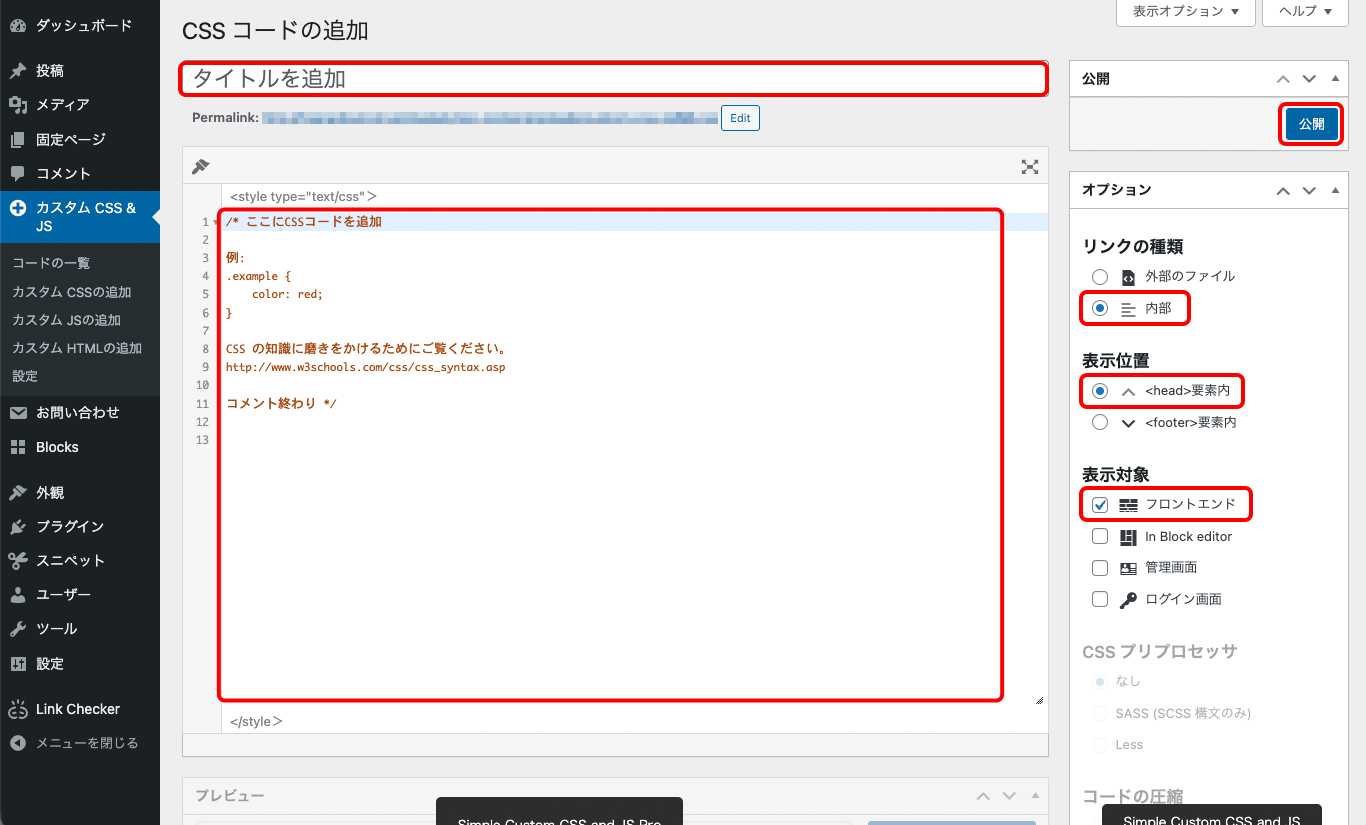Go to コードの一覧 submenu item
Viewport: 1366px width, 825px height.
tap(51, 263)
